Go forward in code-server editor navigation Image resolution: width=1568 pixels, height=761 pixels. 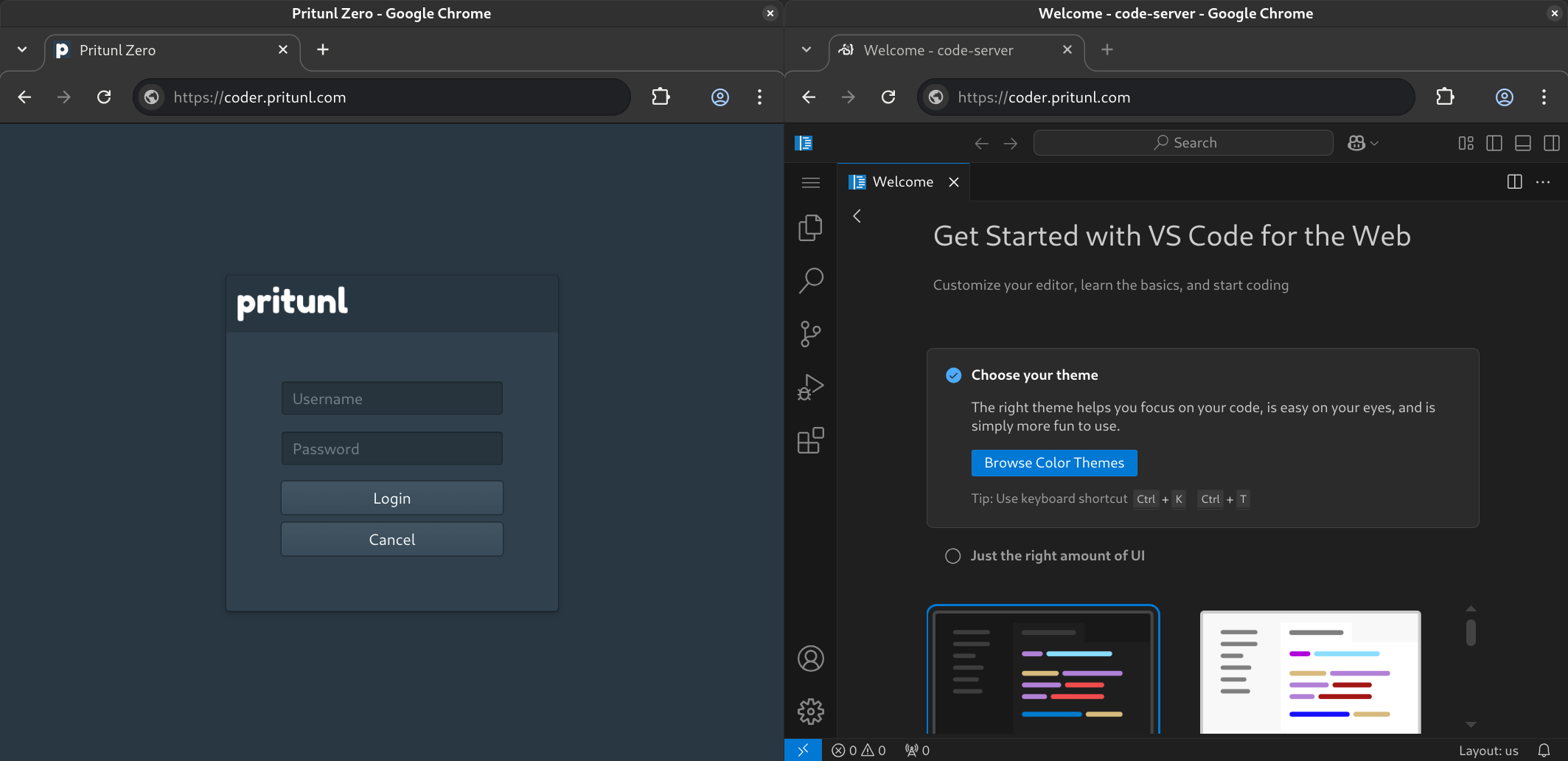pyautogui.click(x=1011, y=143)
